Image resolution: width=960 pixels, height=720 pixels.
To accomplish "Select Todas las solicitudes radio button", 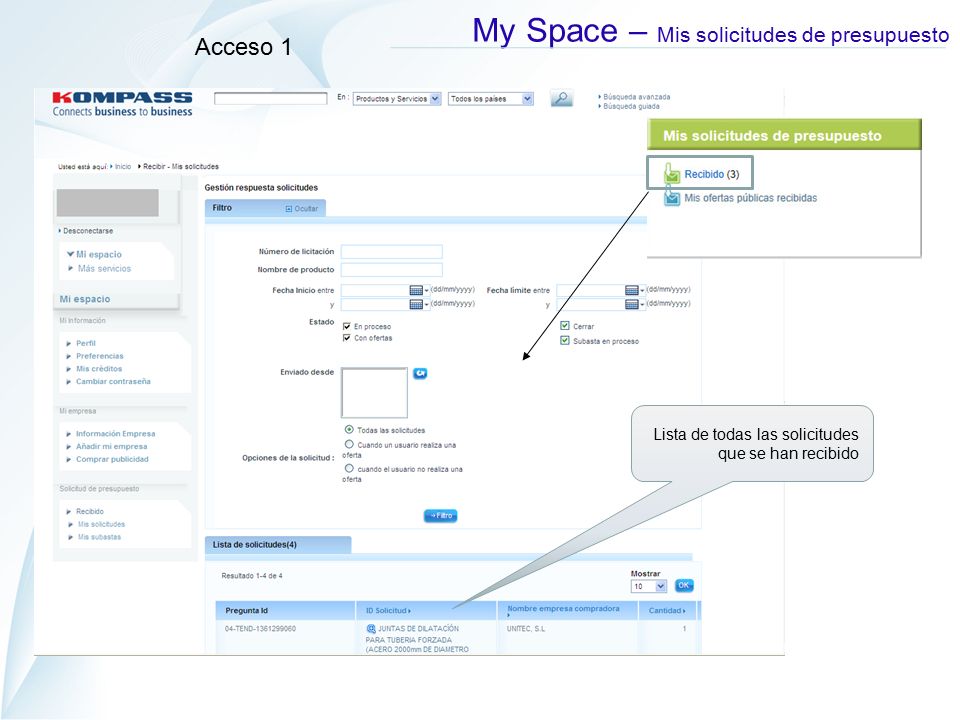I will click(x=349, y=430).
